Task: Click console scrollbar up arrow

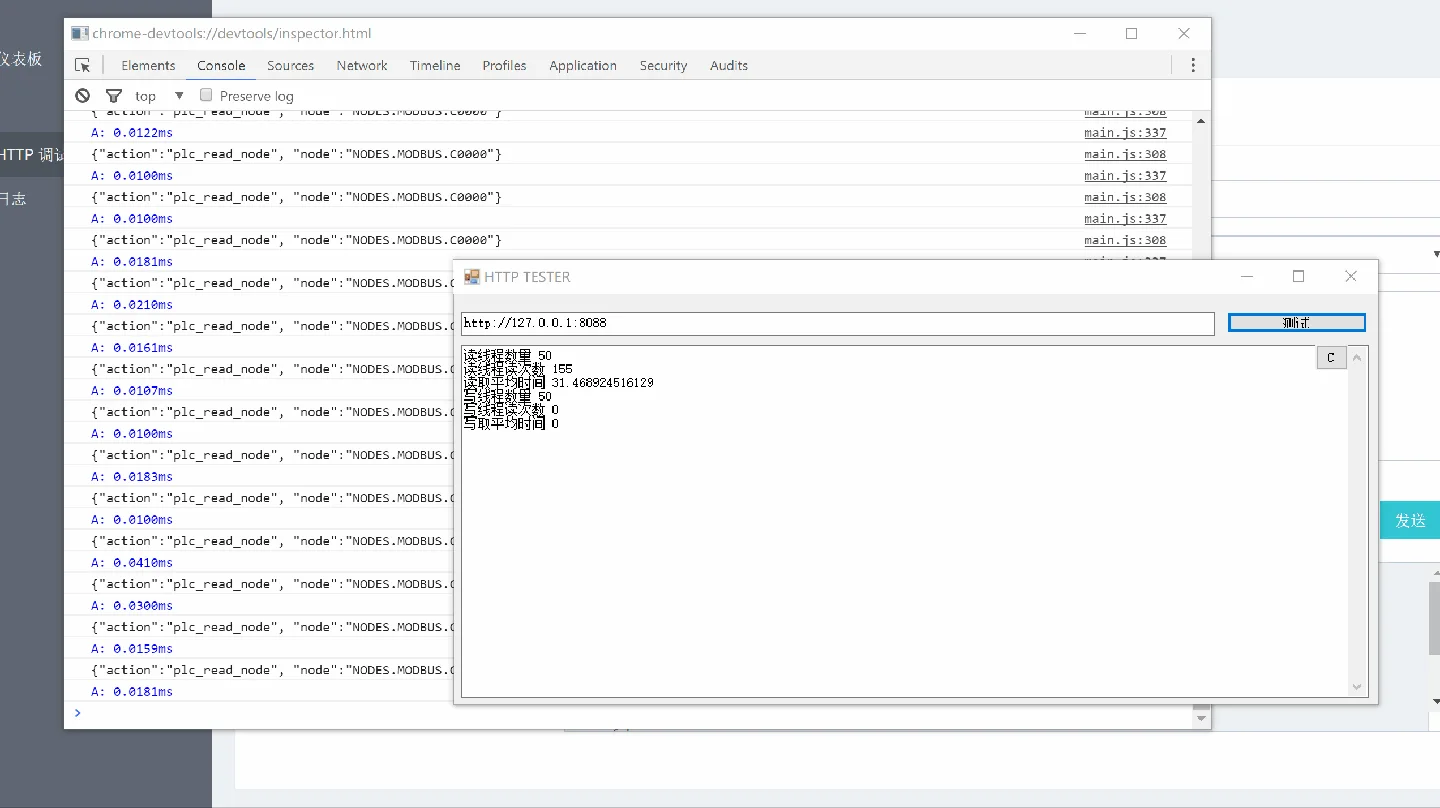Action: pyautogui.click(x=1201, y=121)
